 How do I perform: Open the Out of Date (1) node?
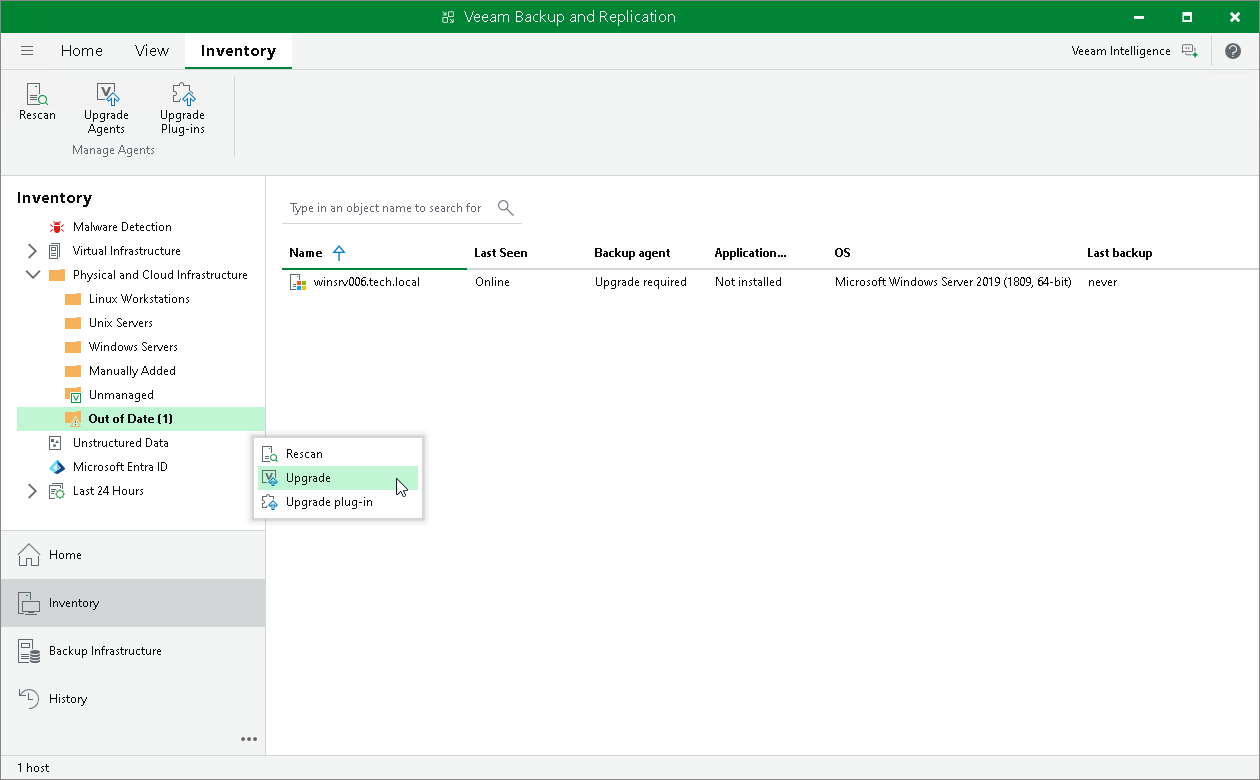pyautogui.click(x=131, y=418)
